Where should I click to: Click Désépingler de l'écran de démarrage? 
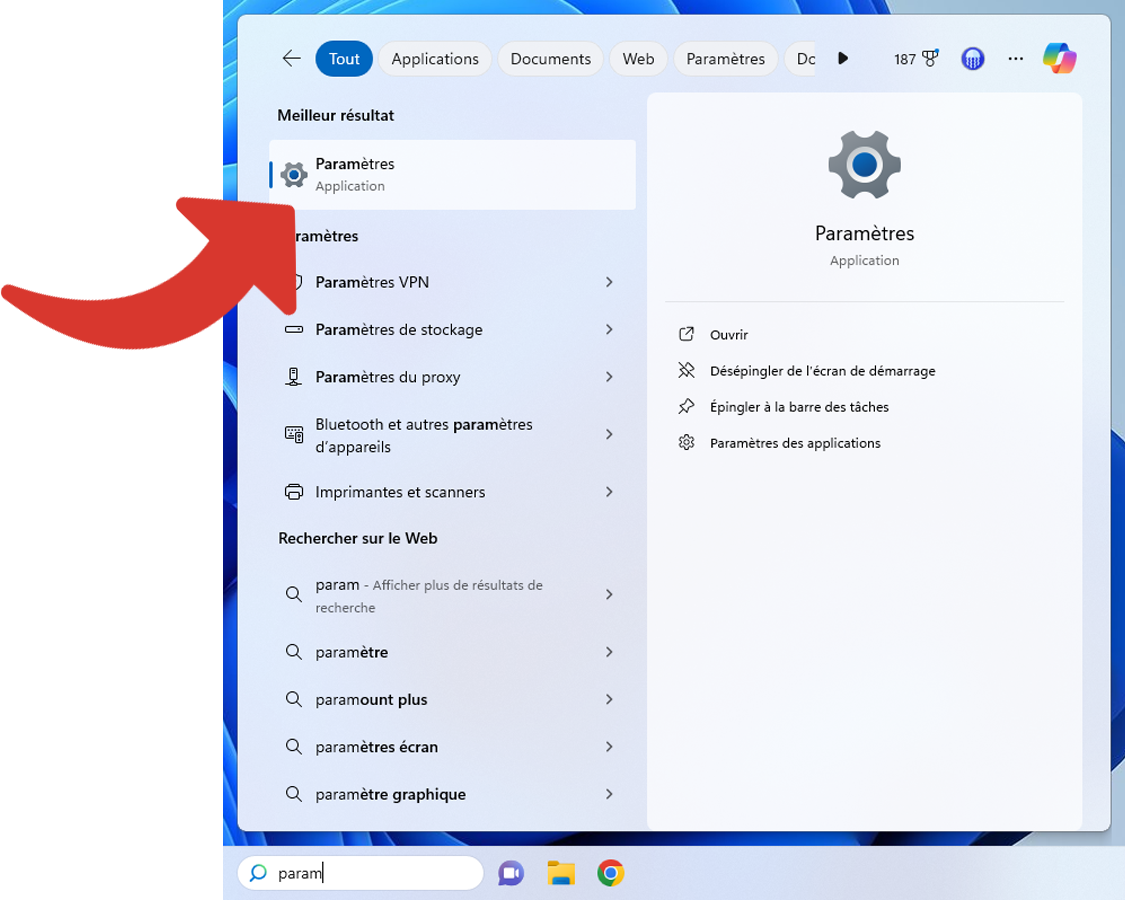pos(822,371)
